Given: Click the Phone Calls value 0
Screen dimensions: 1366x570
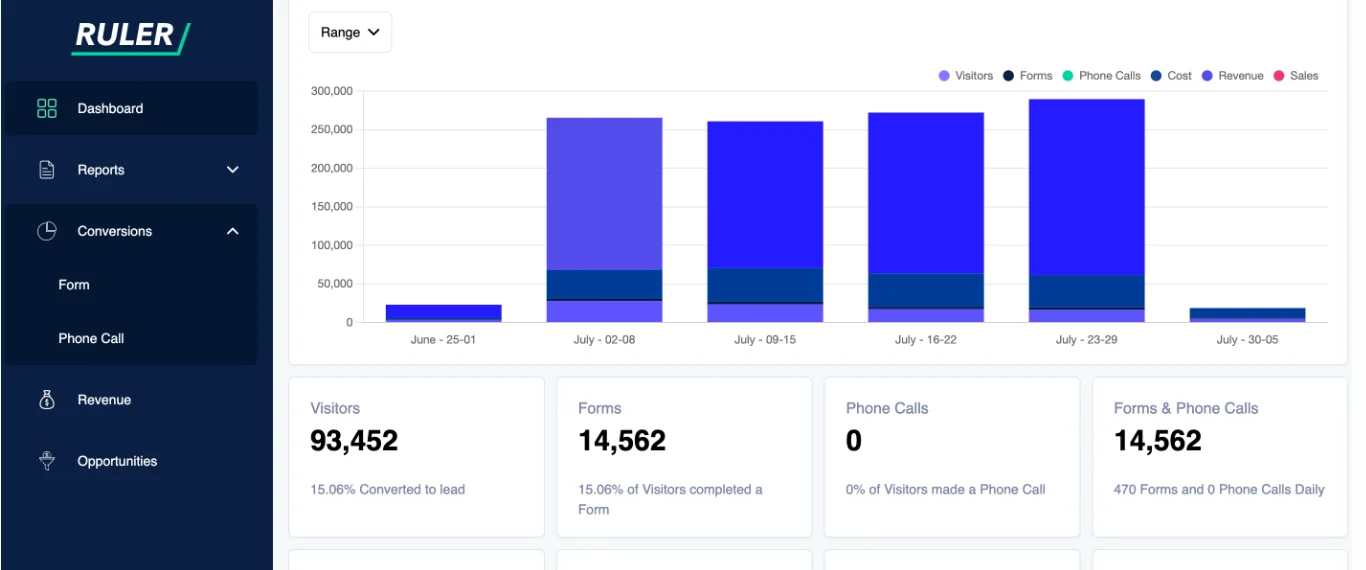Looking at the screenshot, I should point(854,441).
